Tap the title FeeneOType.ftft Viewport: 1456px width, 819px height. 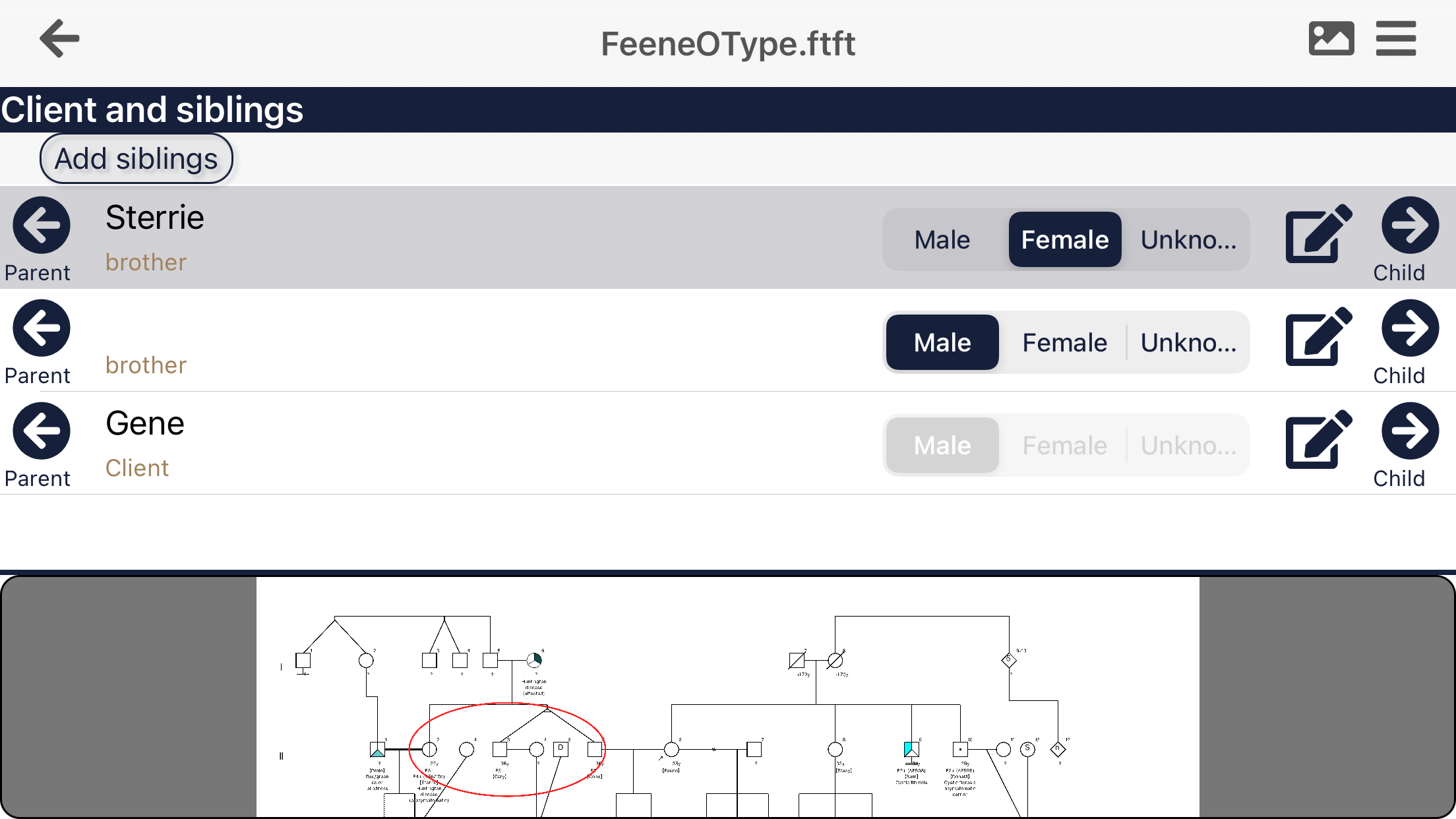[x=728, y=43]
